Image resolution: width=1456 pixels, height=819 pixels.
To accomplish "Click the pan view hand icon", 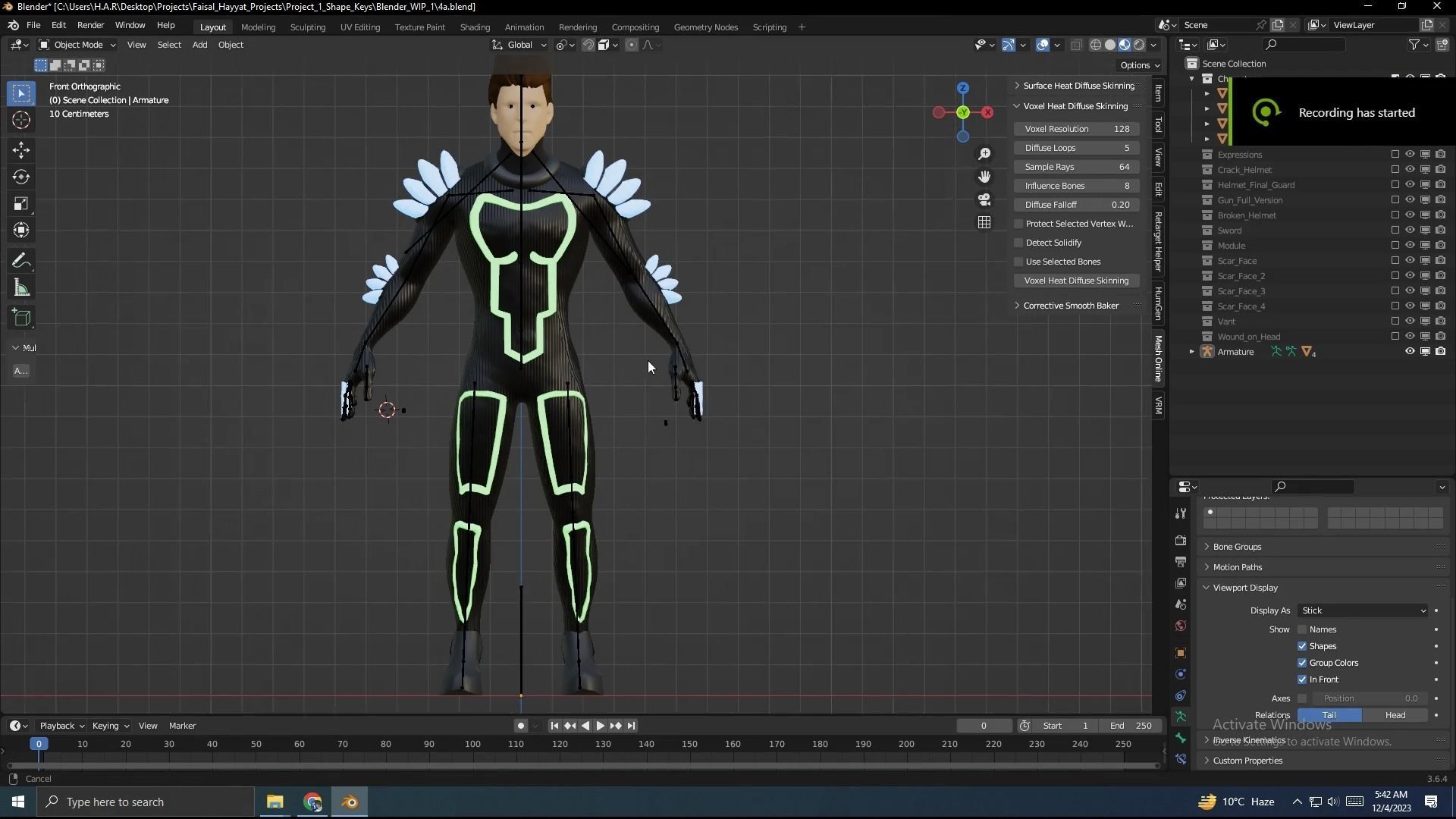I will pyautogui.click(x=984, y=177).
